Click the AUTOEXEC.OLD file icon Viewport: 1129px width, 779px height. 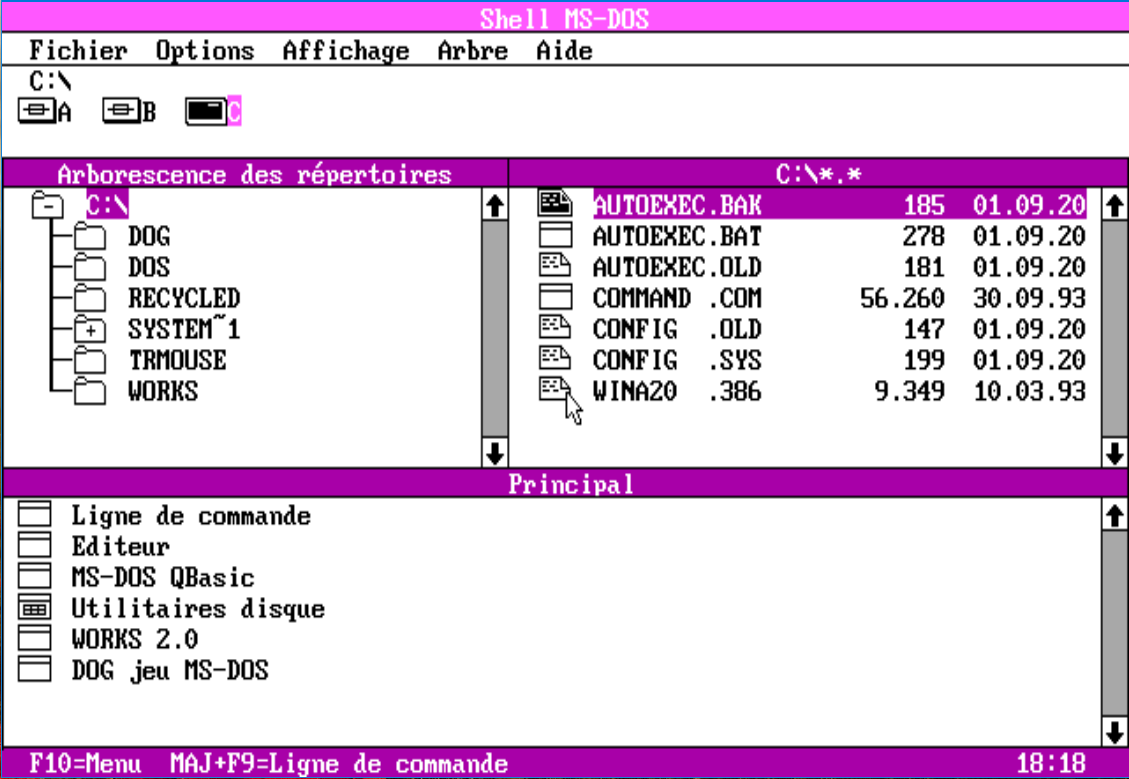tap(555, 266)
